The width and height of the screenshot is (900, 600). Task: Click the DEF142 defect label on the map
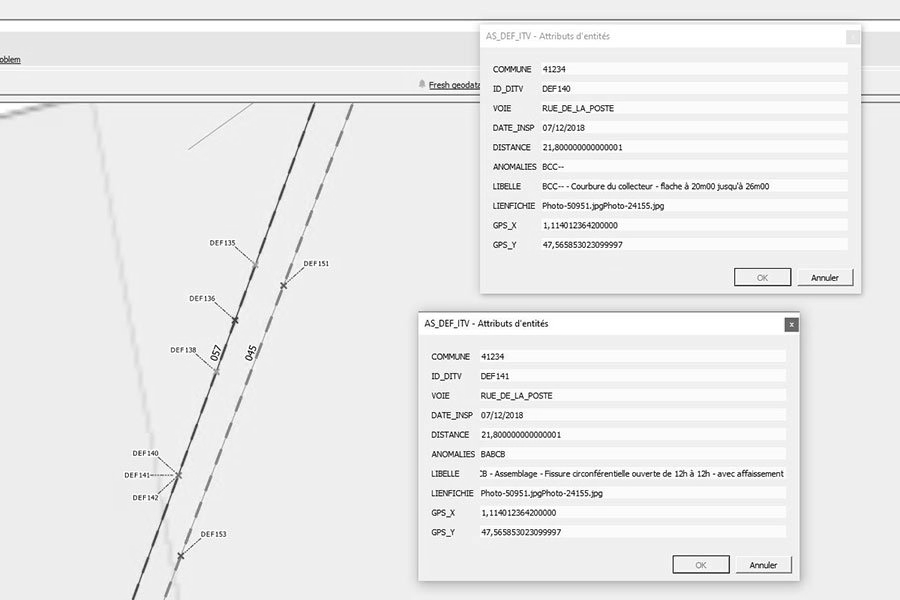[143, 496]
